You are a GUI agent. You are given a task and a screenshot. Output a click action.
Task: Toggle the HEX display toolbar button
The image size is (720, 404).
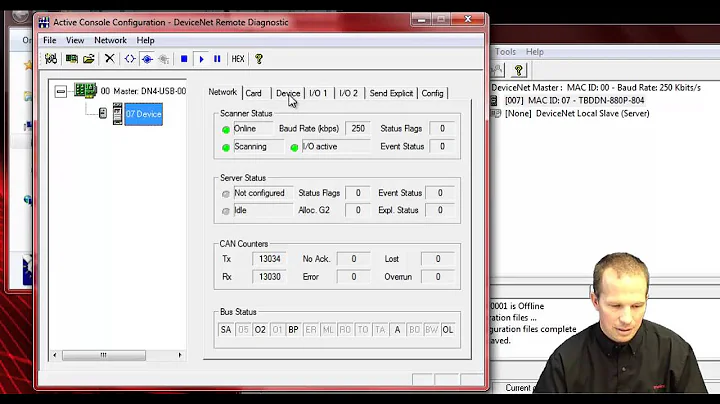point(238,59)
